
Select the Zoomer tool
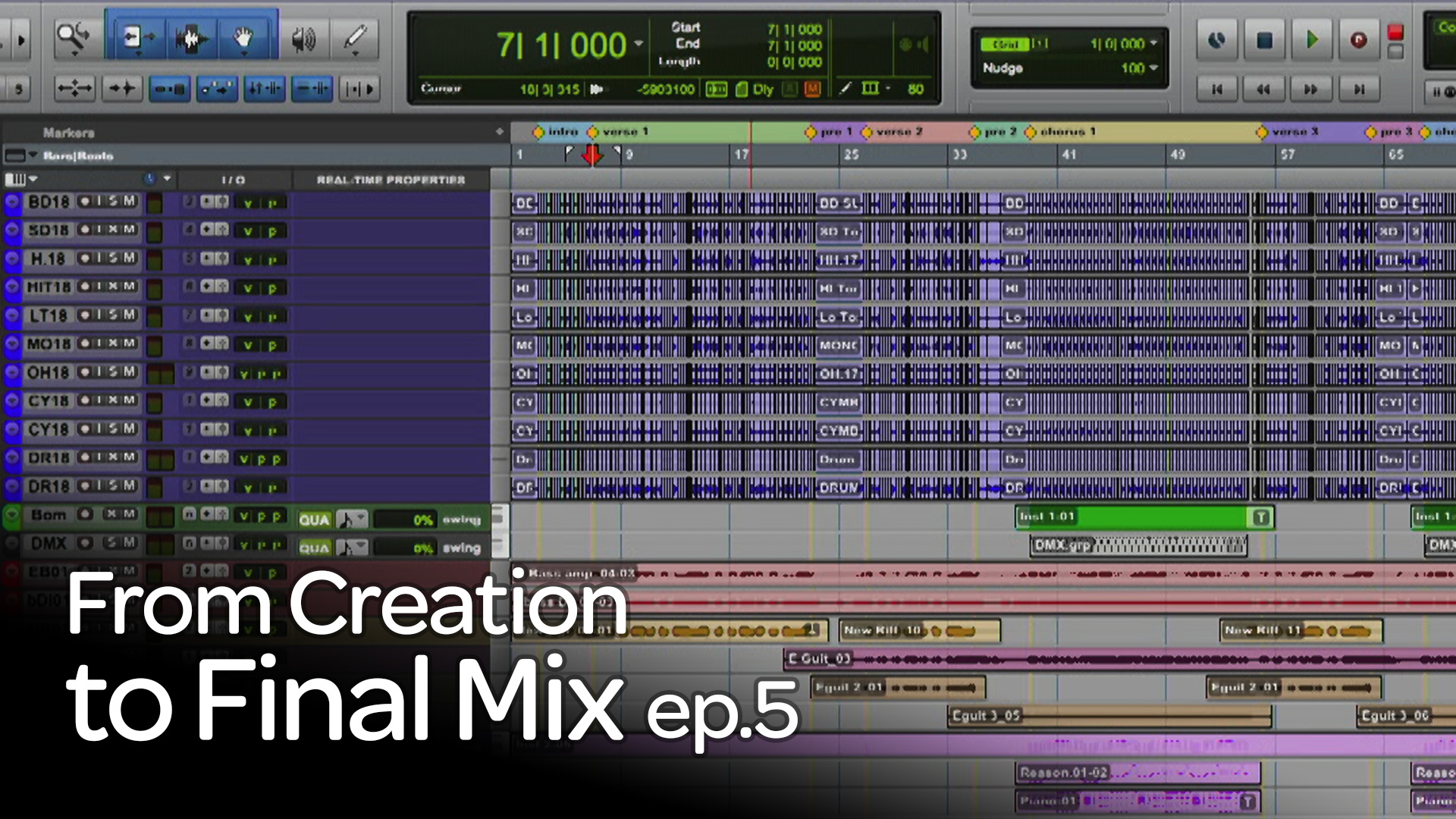[x=74, y=36]
